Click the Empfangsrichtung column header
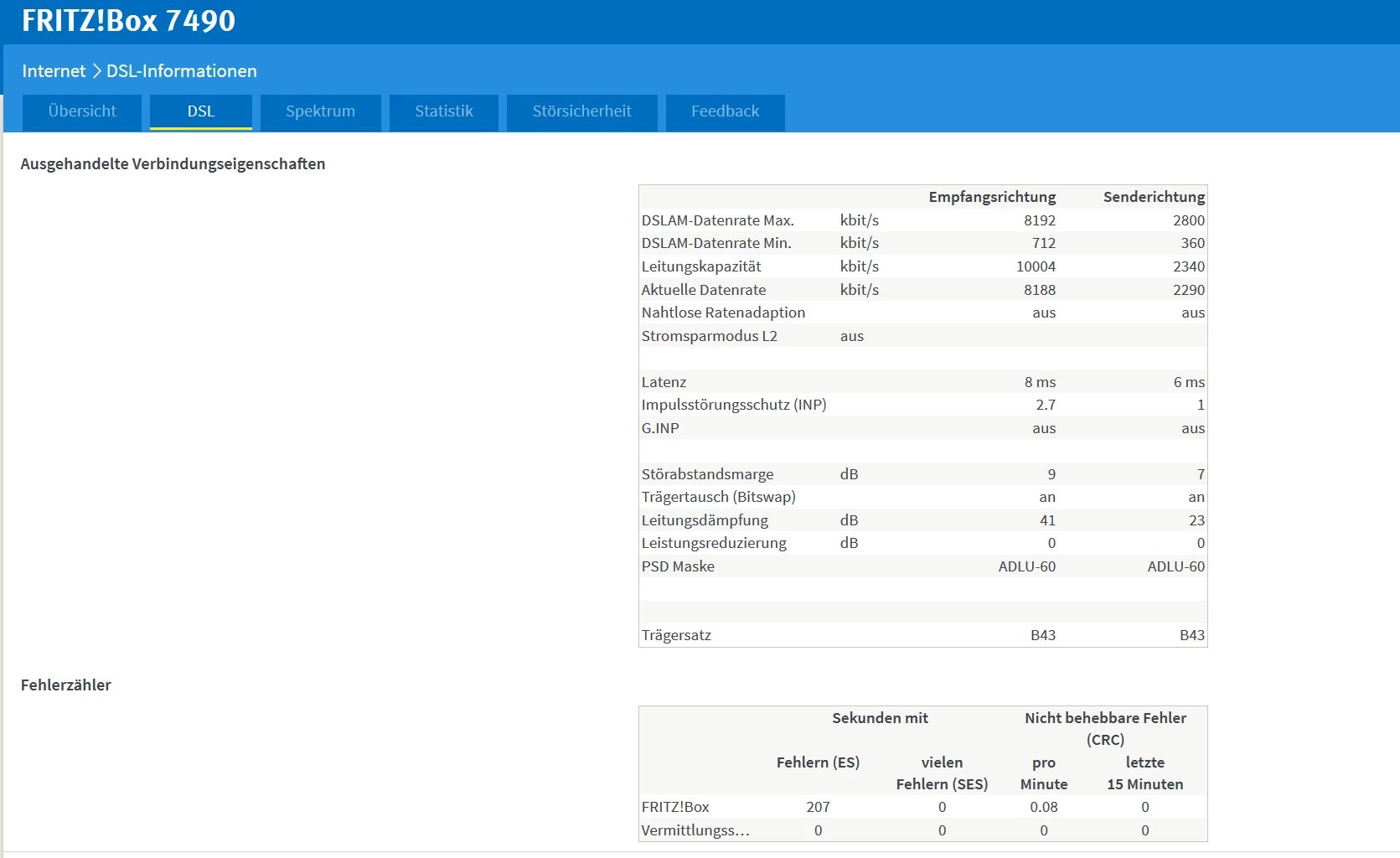 pyautogui.click(x=991, y=197)
